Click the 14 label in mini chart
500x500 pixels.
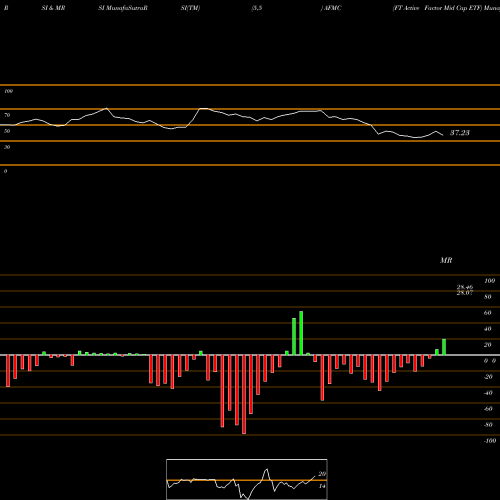(322, 486)
